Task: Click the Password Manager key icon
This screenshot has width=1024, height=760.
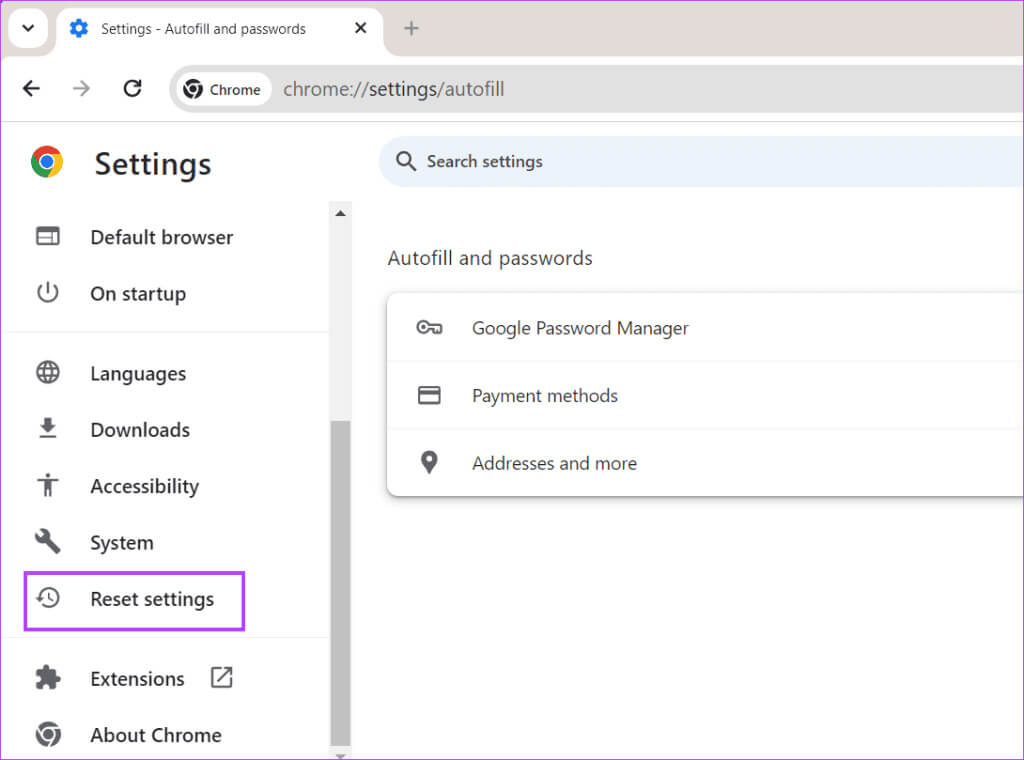Action: (429, 327)
